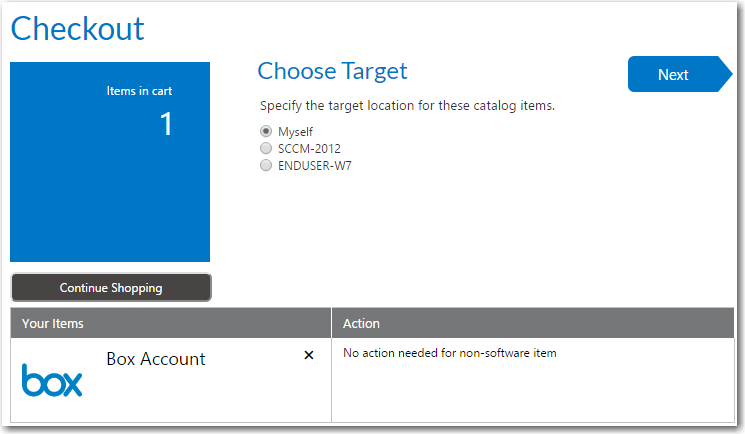Remove Box Account from the cart
This screenshot has height=434, width=745.
(309, 355)
